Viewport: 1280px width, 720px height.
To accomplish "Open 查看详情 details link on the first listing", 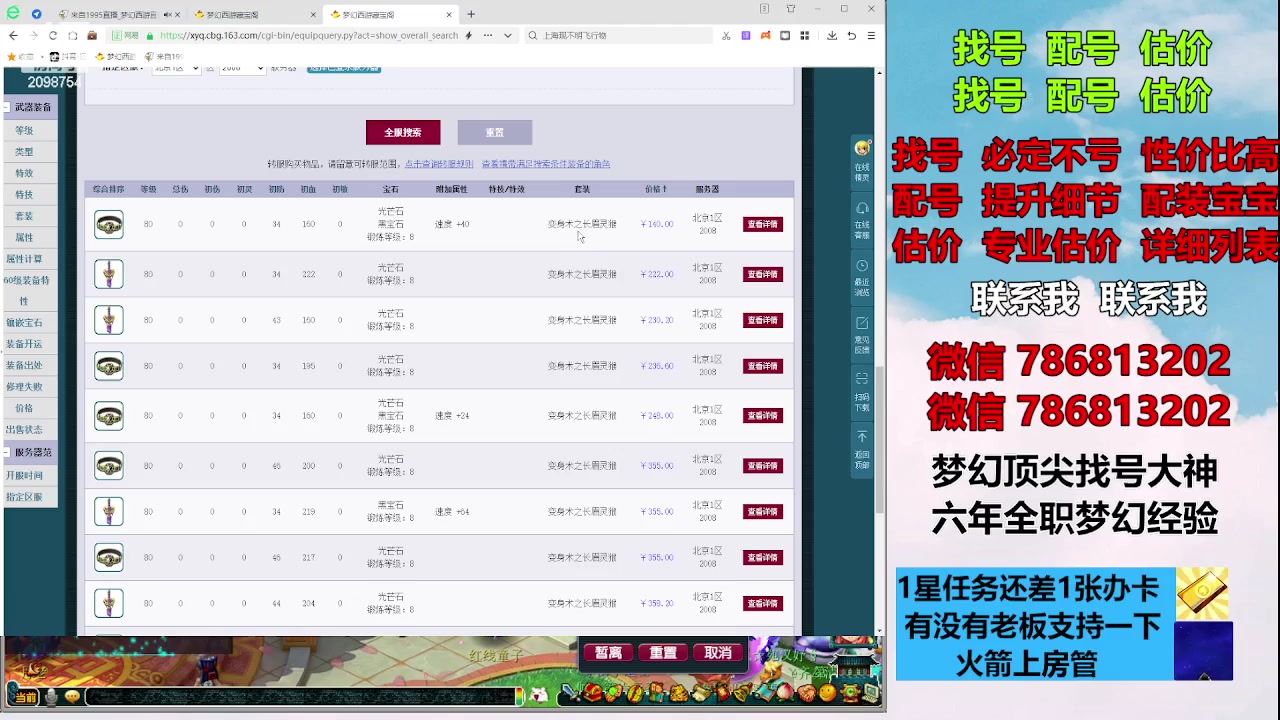I will pyautogui.click(x=762, y=224).
